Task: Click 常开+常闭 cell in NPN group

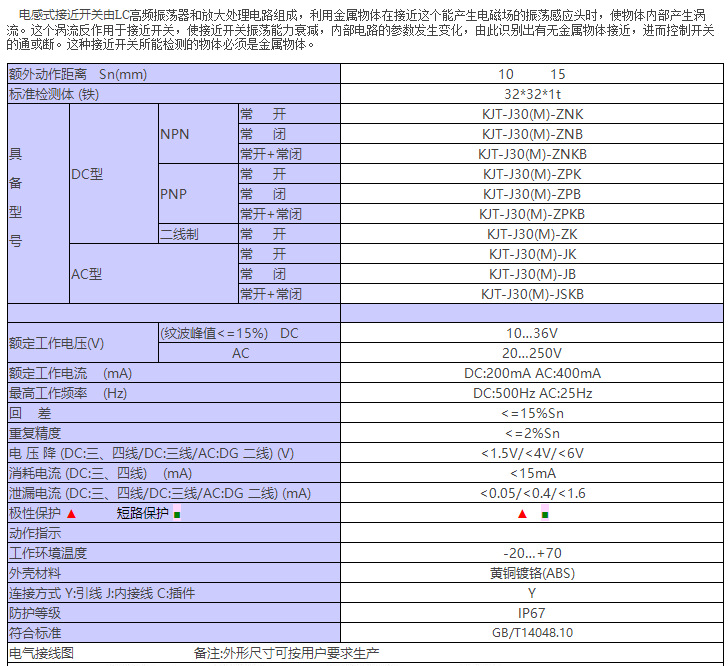Action: (289, 154)
